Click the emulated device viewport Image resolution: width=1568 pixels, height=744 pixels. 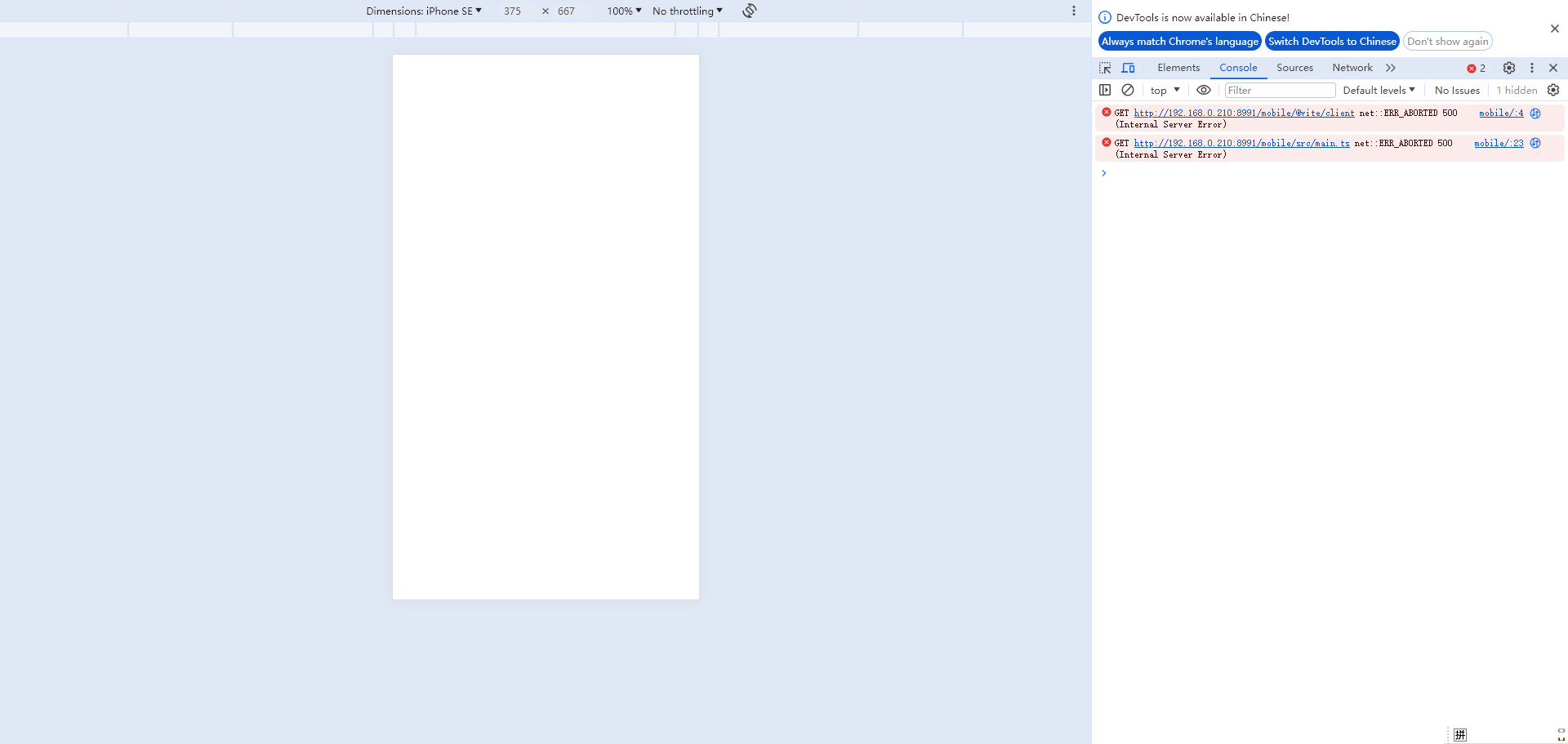(546, 327)
